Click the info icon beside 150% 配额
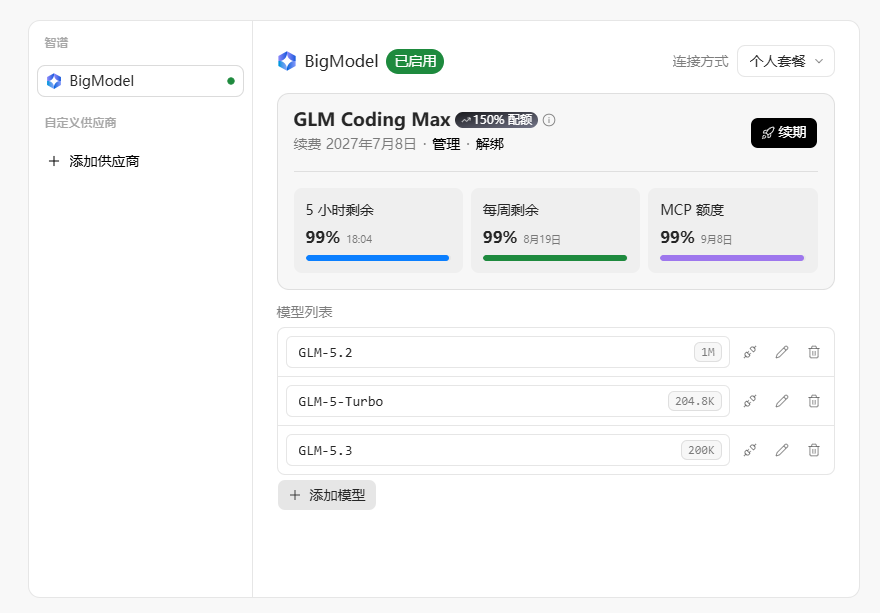880x613 pixels. tap(549, 120)
